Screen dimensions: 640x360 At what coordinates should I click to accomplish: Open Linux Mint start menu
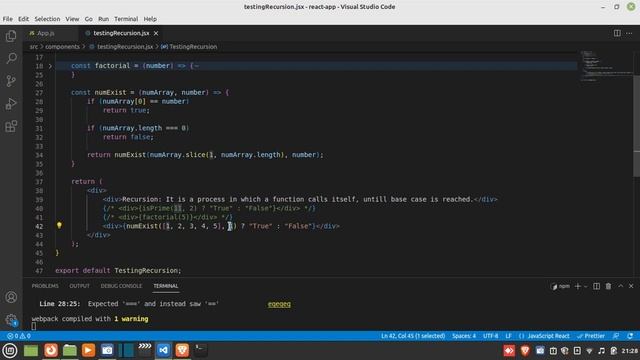coord(10,350)
